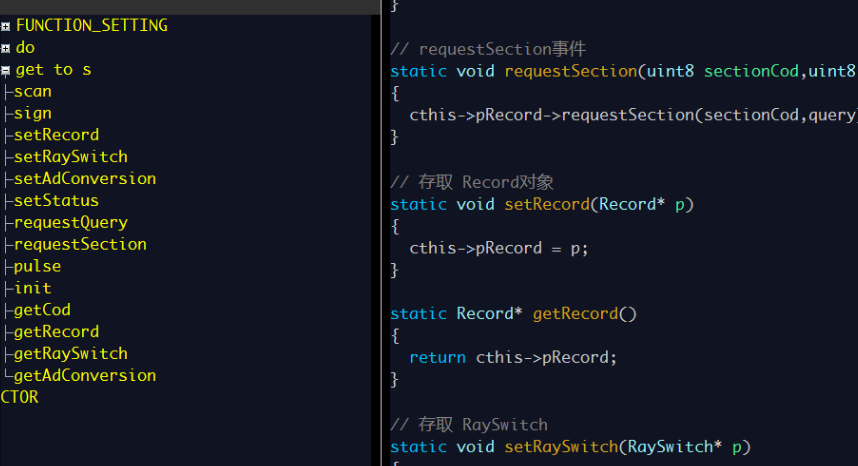Click the 'return cthis->pRecord;' code line
The height and width of the screenshot is (466, 858).
[x=513, y=357]
